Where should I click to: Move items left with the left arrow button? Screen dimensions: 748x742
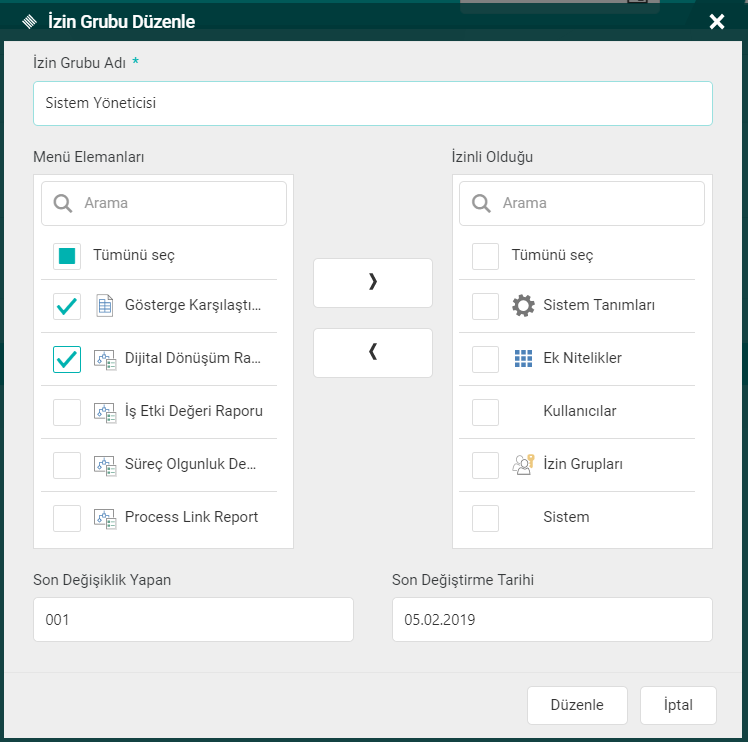[x=373, y=353]
